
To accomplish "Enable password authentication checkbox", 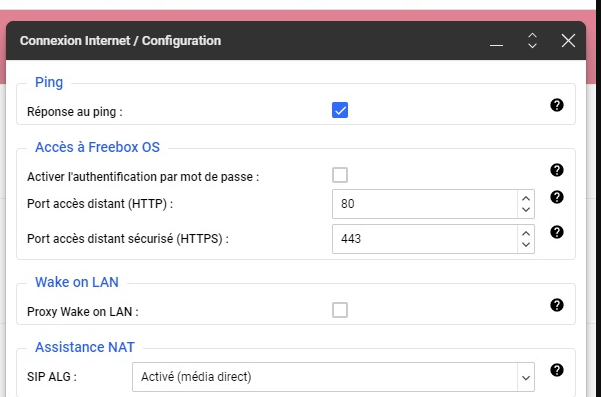I will (x=340, y=176).
